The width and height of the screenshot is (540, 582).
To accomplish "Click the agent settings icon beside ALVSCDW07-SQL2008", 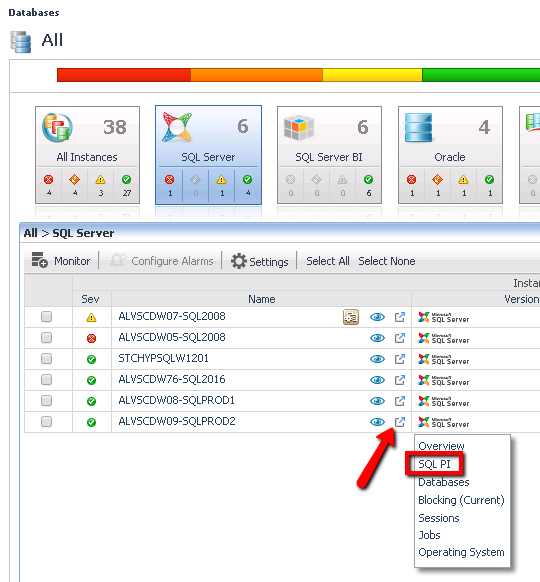I will [351, 317].
